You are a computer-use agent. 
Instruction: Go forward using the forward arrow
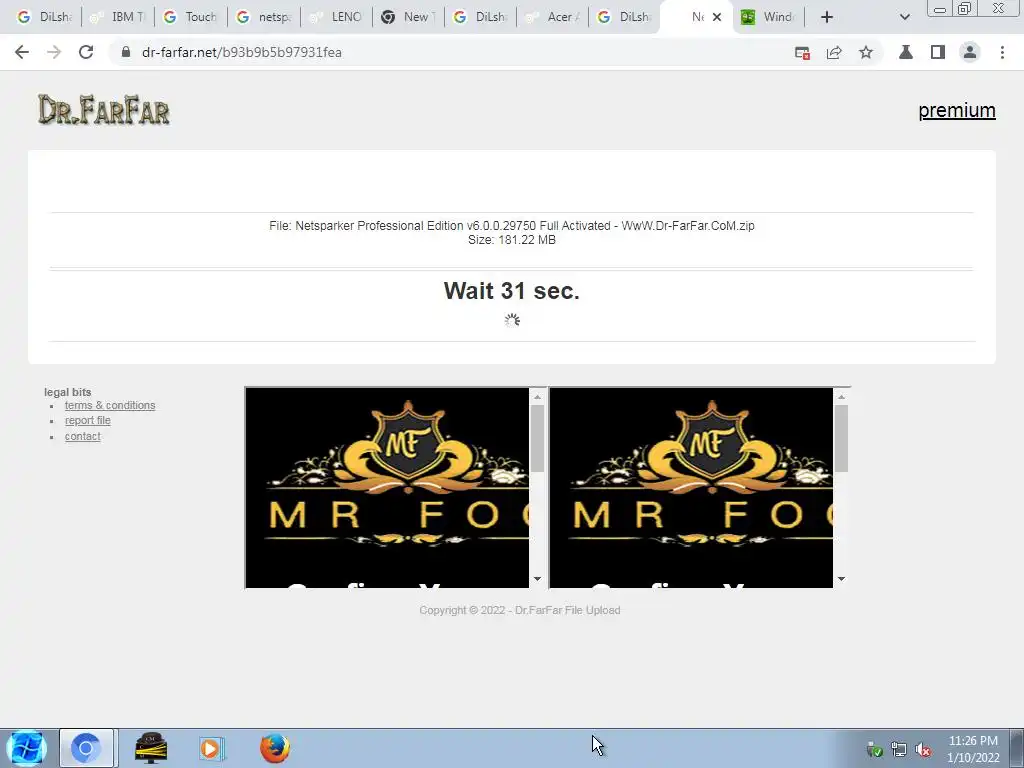(54, 52)
